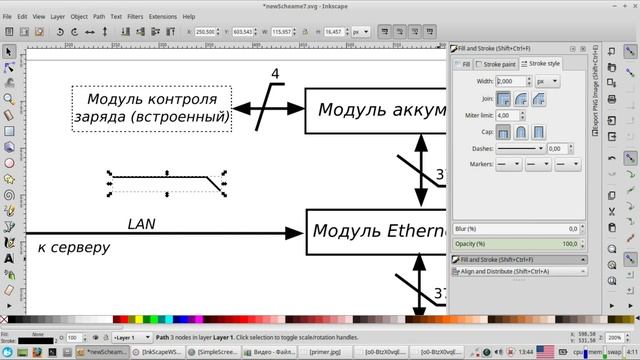This screenshot has width=640, height=360.
Task: Select the Text tool
Action: (x=9, y=259)
